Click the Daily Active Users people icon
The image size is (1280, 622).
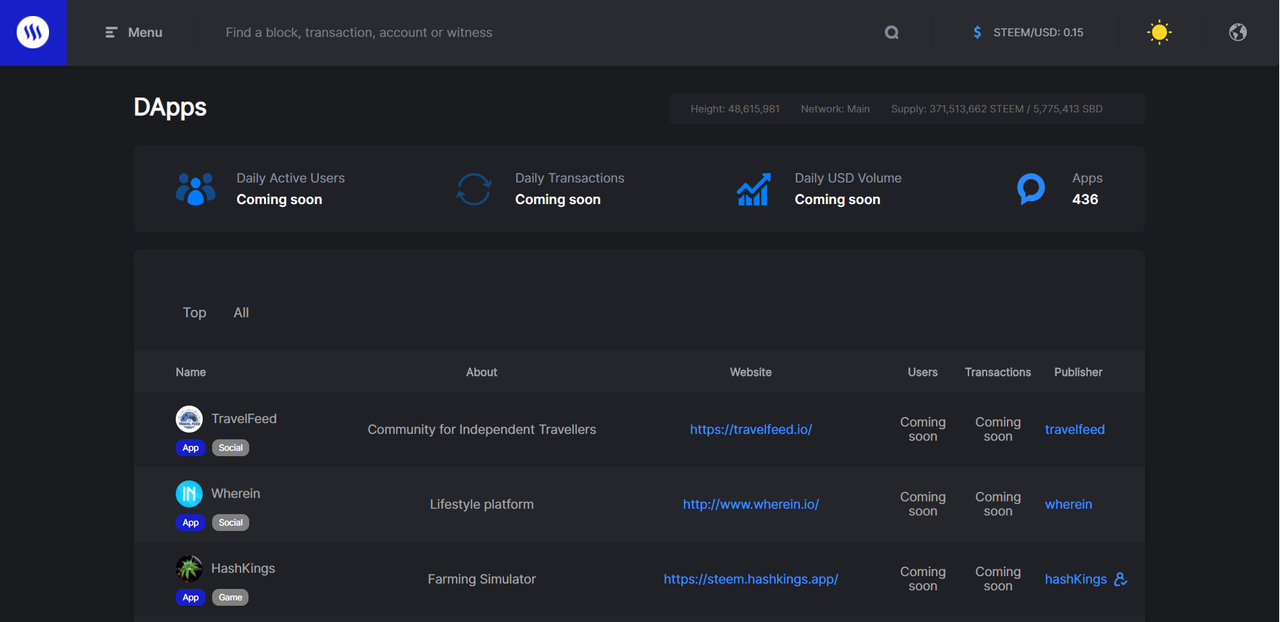[196, 189]
